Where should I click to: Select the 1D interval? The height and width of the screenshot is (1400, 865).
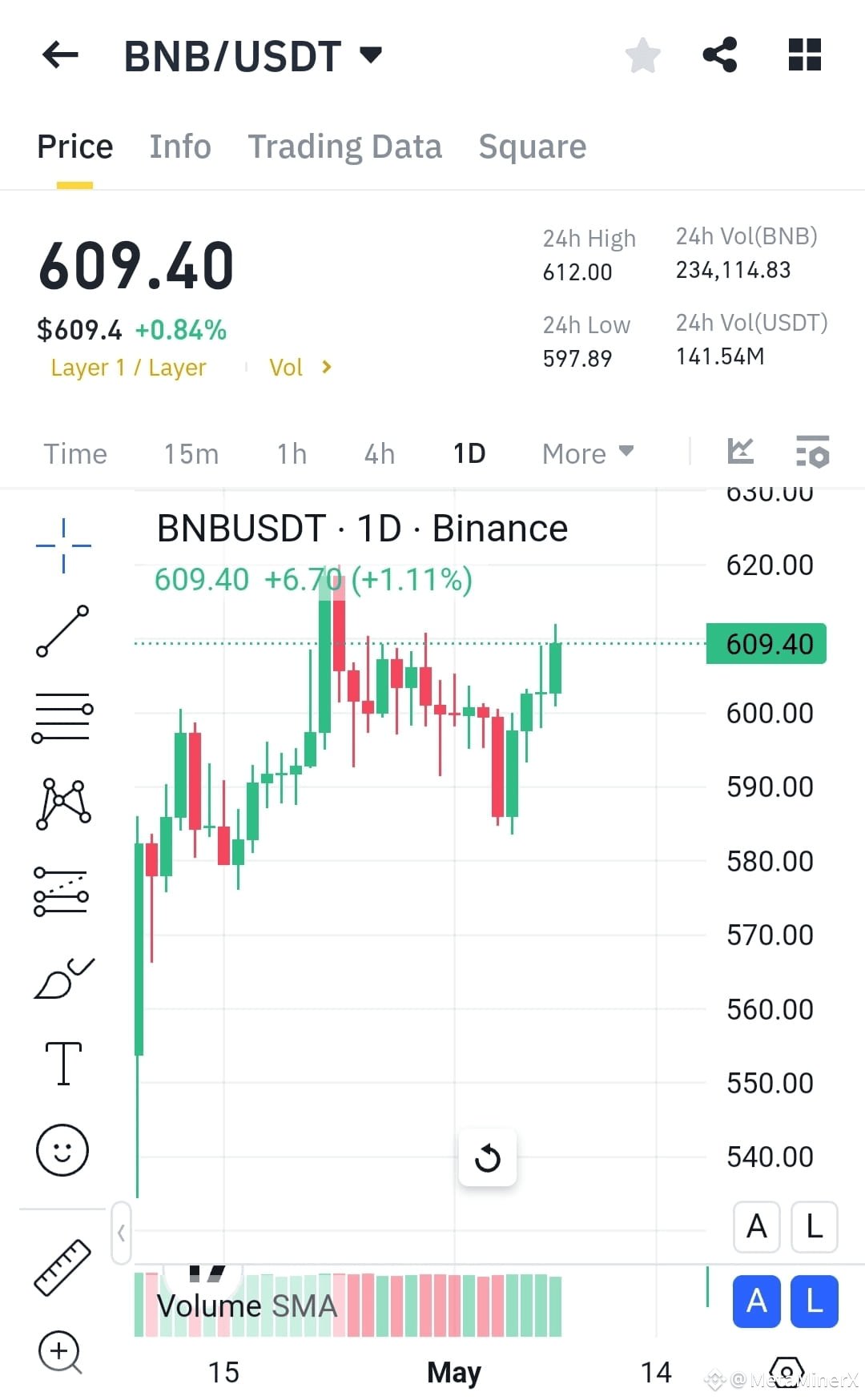469,454
